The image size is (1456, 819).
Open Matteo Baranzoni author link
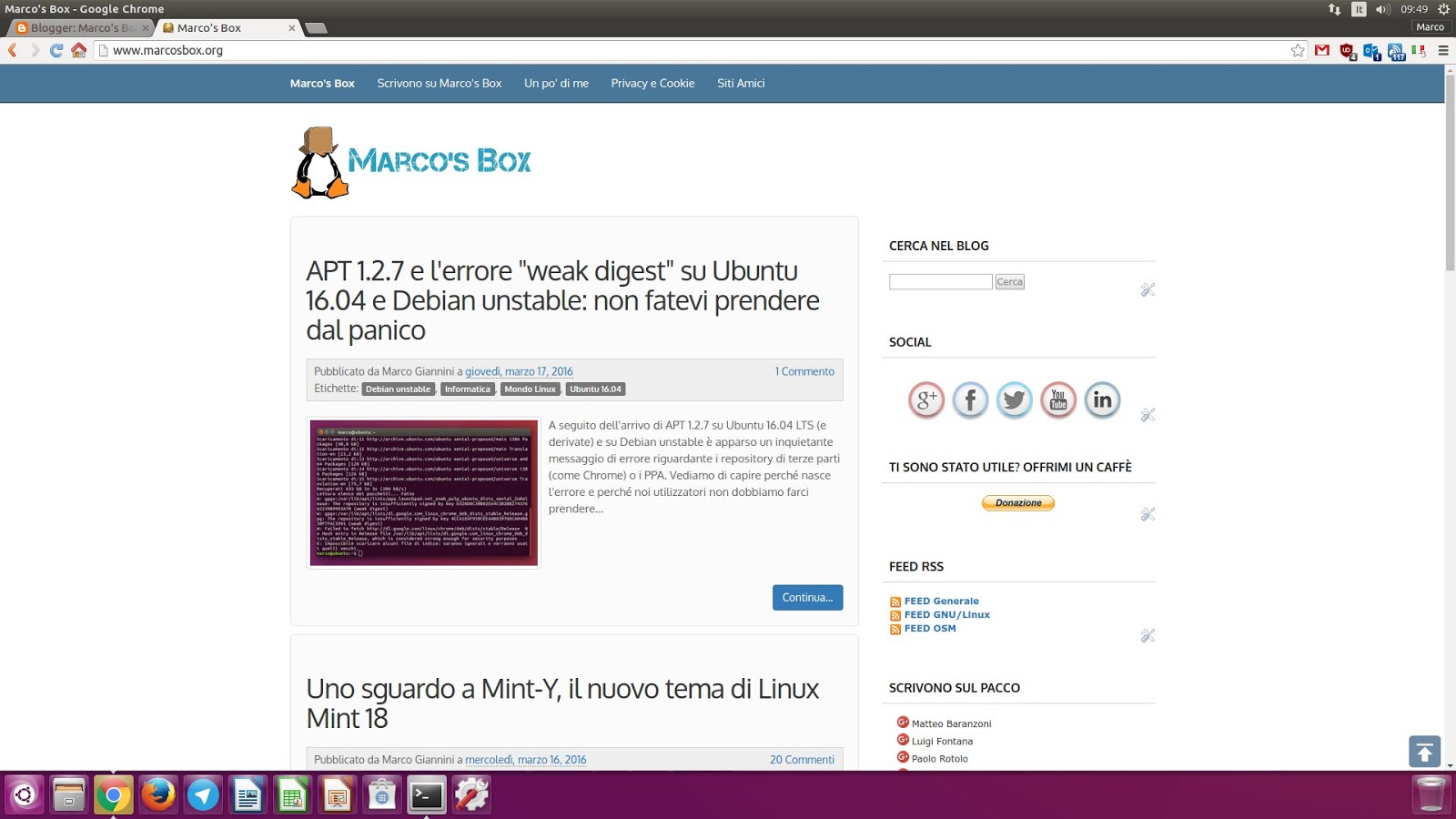[952, 724]
